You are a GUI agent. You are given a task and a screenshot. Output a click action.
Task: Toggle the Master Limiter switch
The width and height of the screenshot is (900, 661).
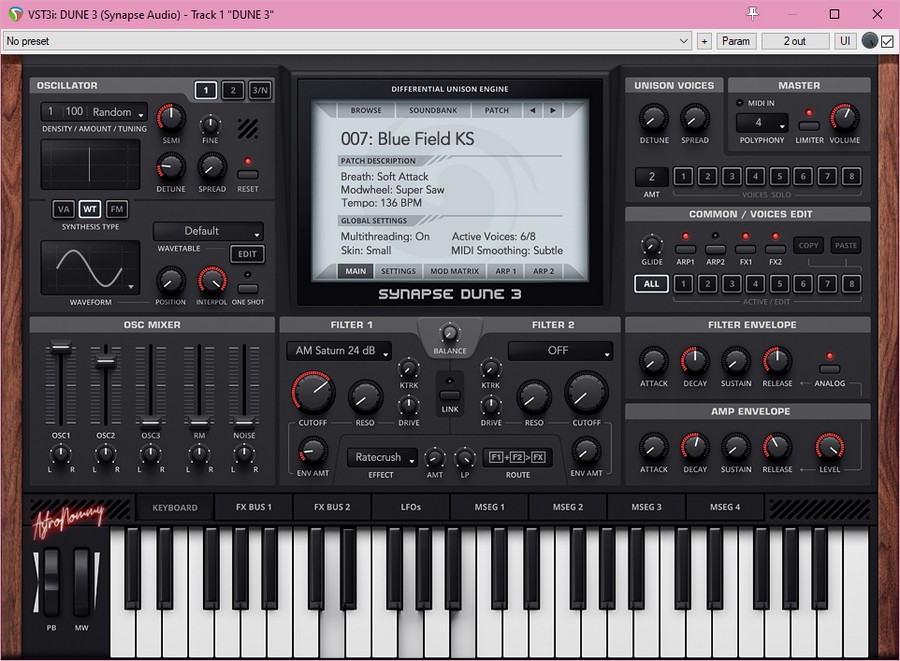[x=809, y=126]
